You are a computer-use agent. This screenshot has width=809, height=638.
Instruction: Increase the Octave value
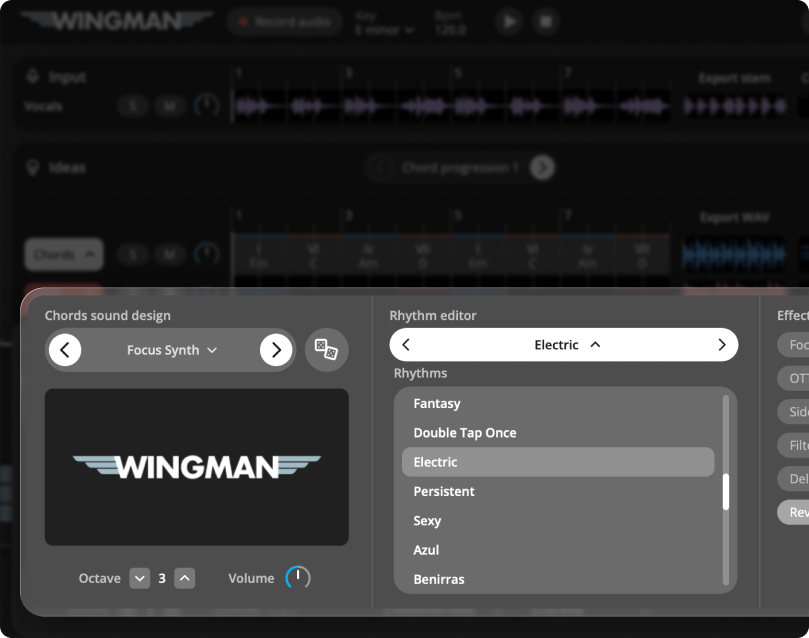(185, 578)
